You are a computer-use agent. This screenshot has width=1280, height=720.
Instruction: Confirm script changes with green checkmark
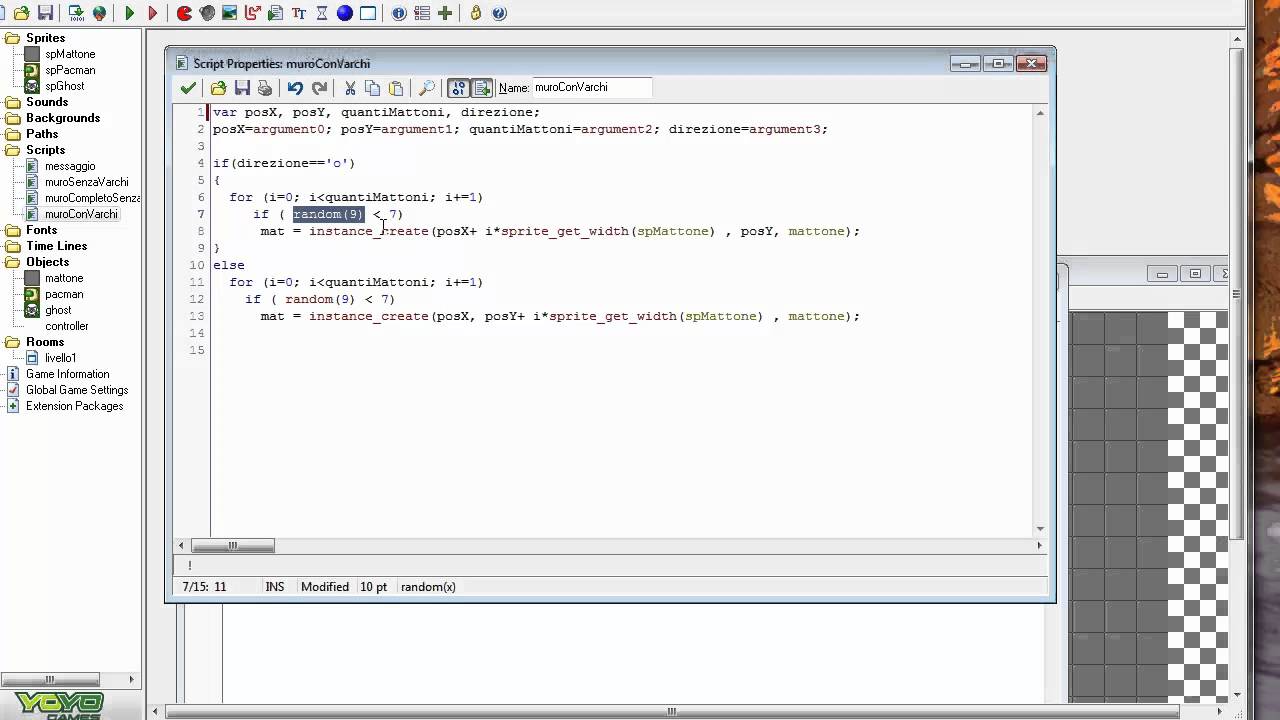click(188, 88)
